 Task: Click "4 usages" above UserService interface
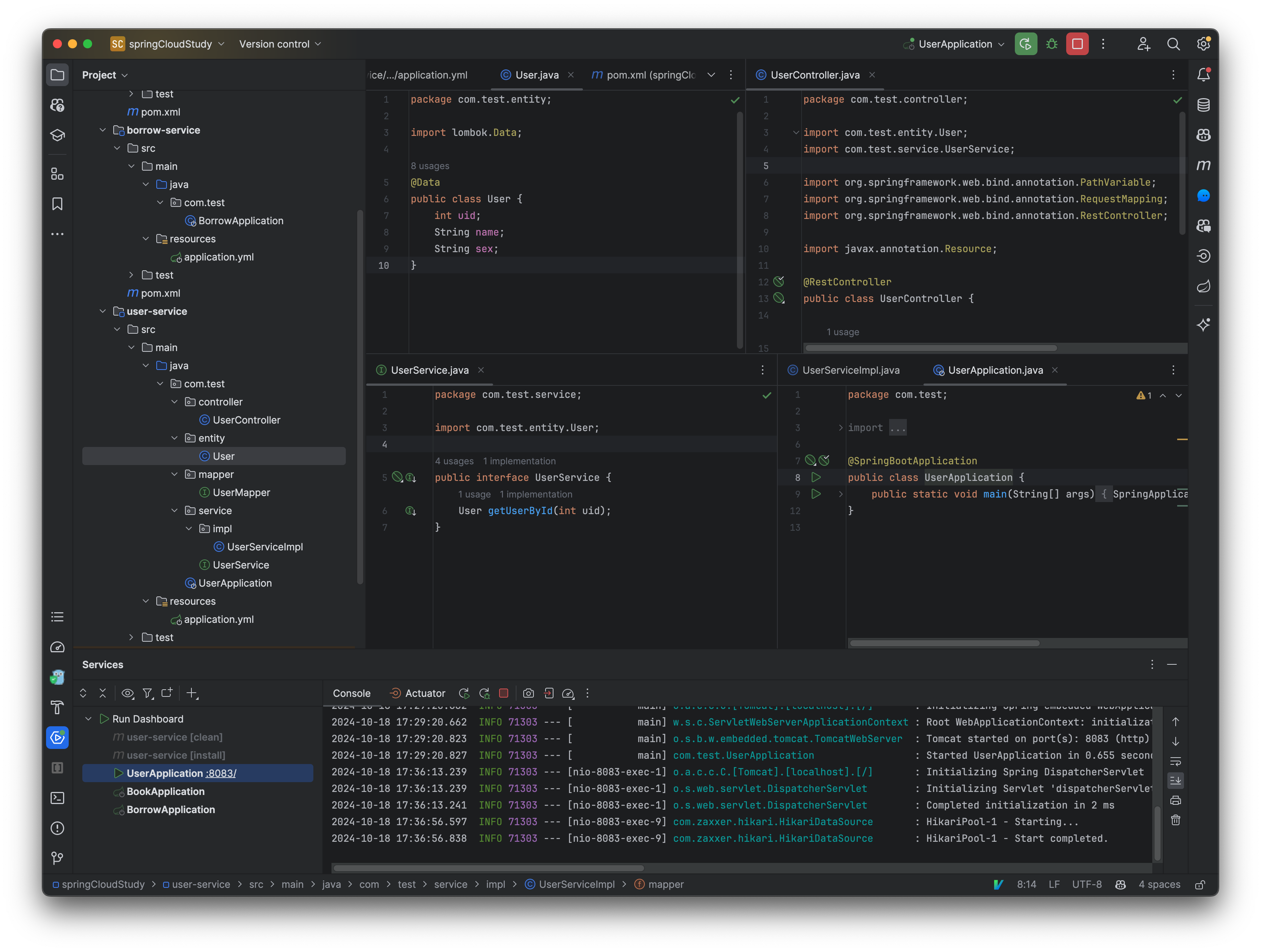coord(454,461)
